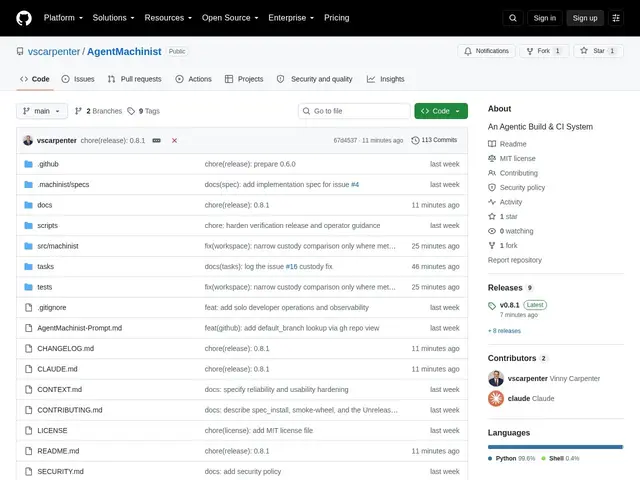This screenshot has width=640, height=480.
Task: Star the AgentMachinist repository
Action: tap(598, 51)
